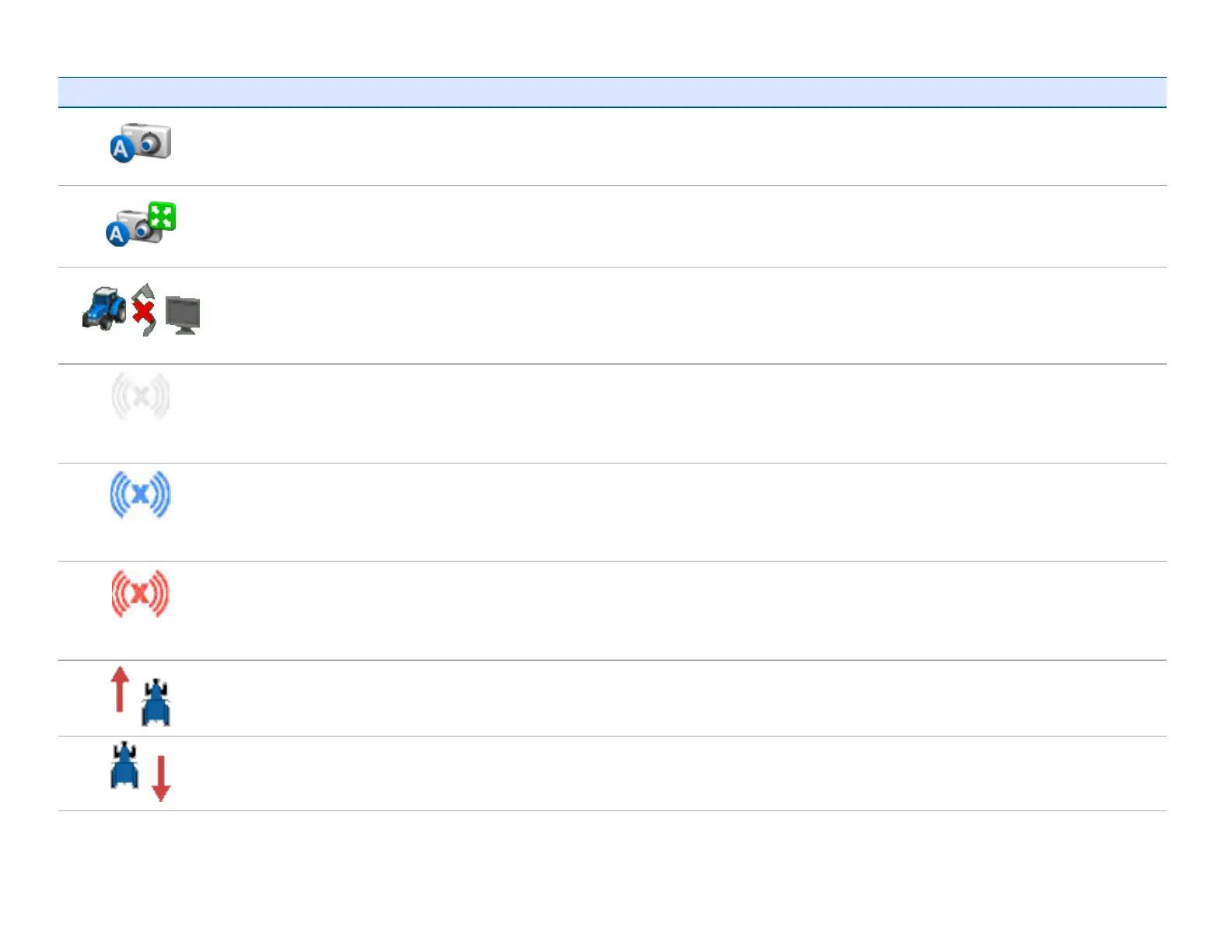Click the tractor beside the down arrow
Viewport: 1232px width, 952px height.
pyautogui.click(x=124, y=765)
